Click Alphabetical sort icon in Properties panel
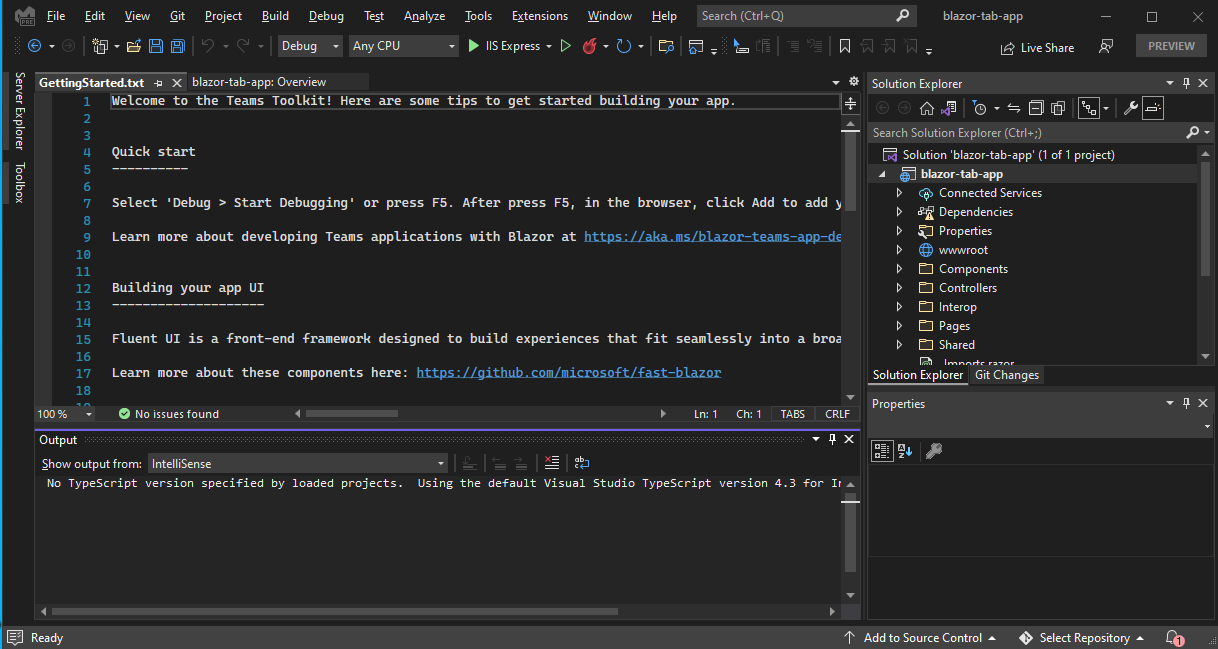 tap(905, 451)
